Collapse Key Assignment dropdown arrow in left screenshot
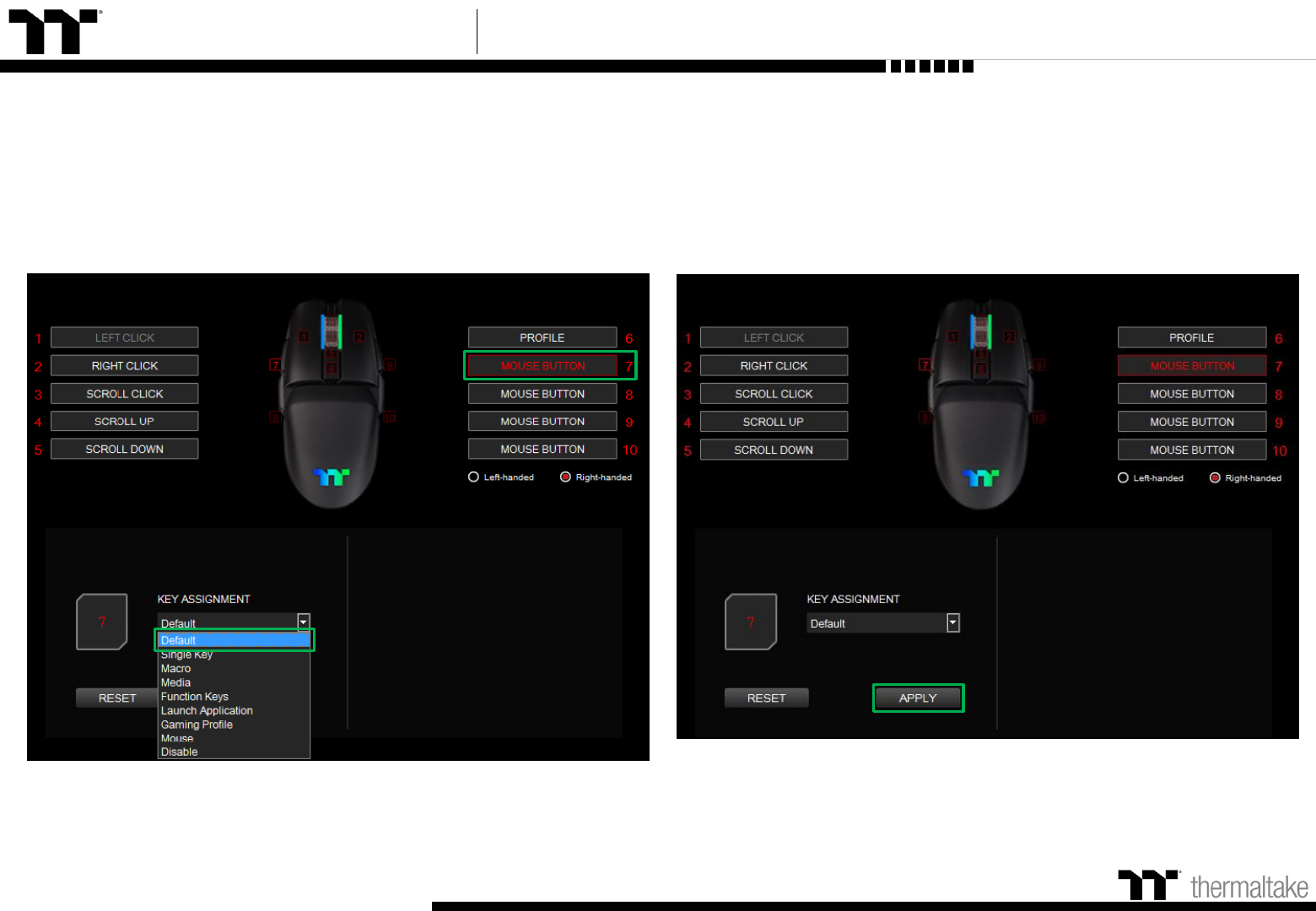 (304, 622)
